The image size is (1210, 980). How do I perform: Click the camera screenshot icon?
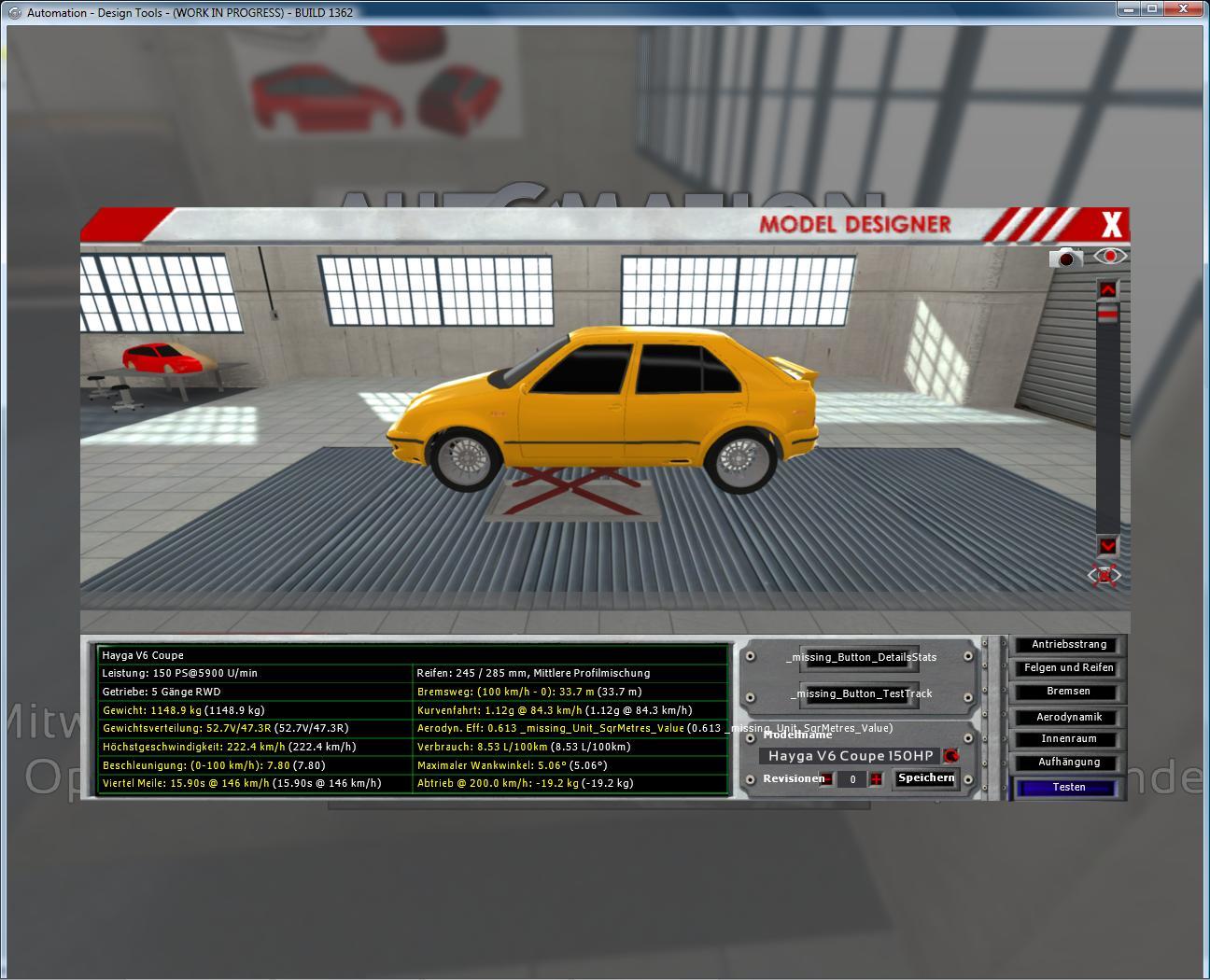click(1065, 258)
